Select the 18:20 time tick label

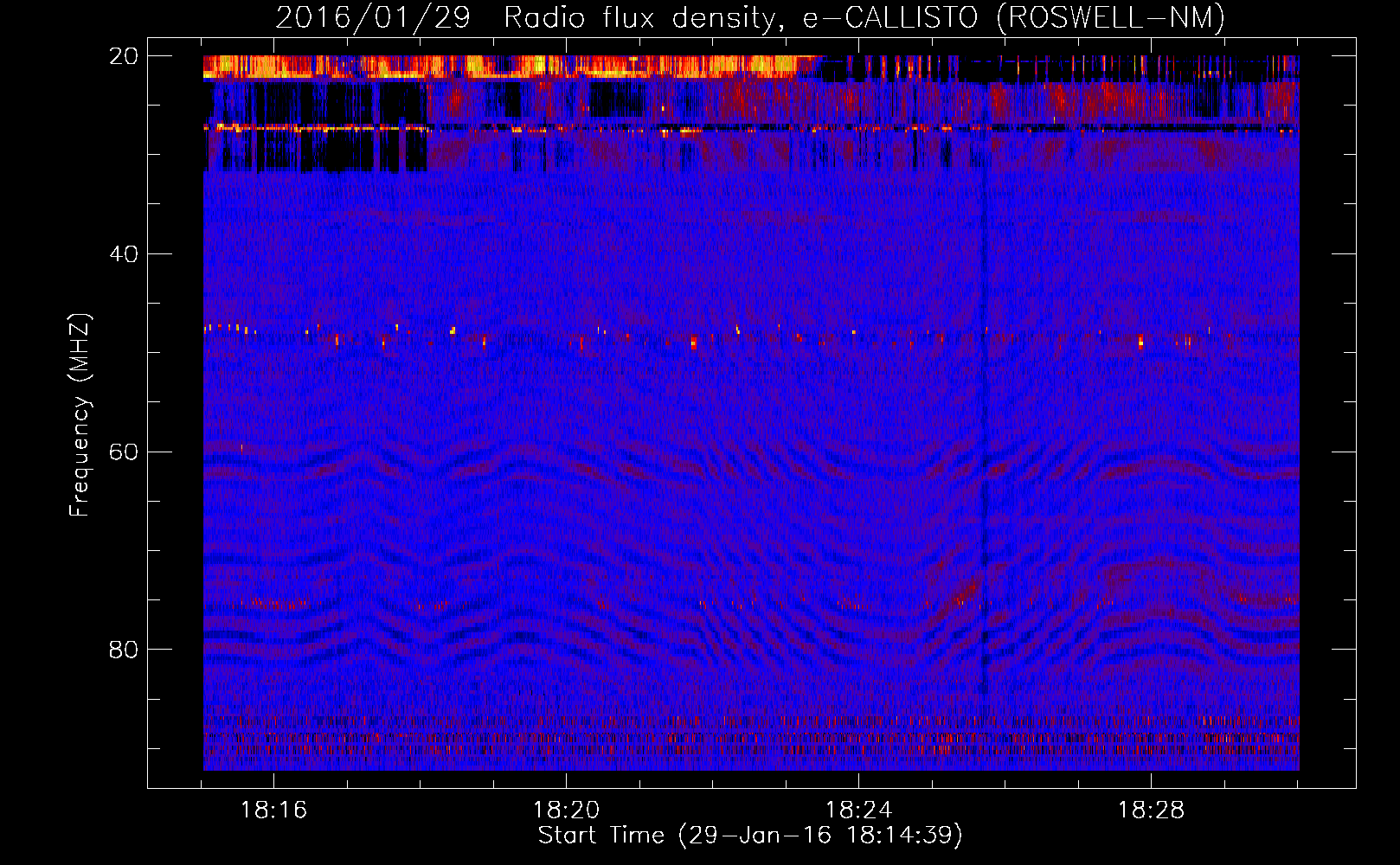coord(566,811)
